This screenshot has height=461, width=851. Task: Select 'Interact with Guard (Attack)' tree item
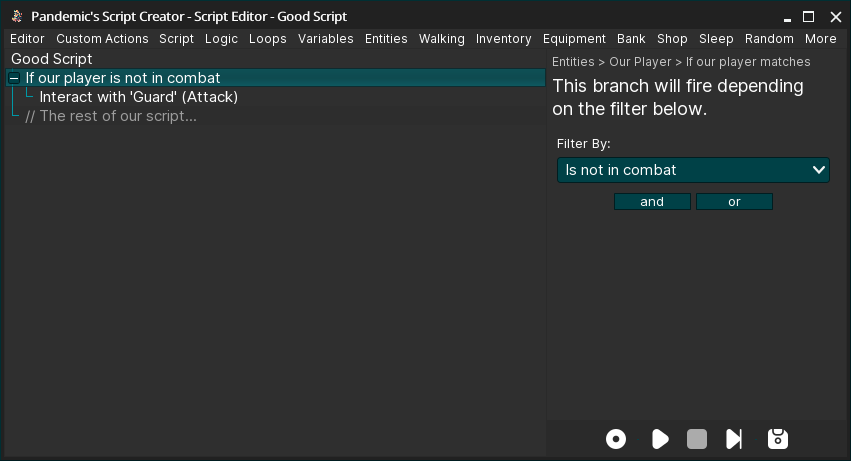pos(138,97)
